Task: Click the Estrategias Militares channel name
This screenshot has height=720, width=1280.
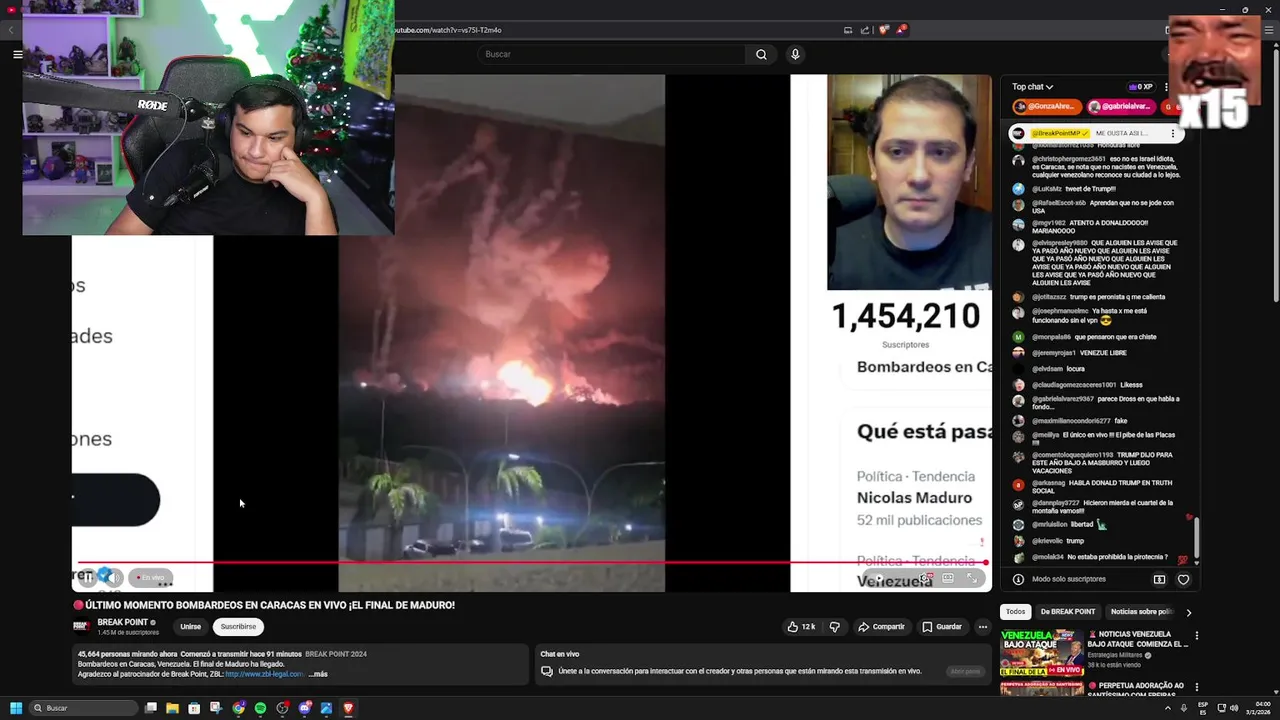Action: click(1115, 655)
